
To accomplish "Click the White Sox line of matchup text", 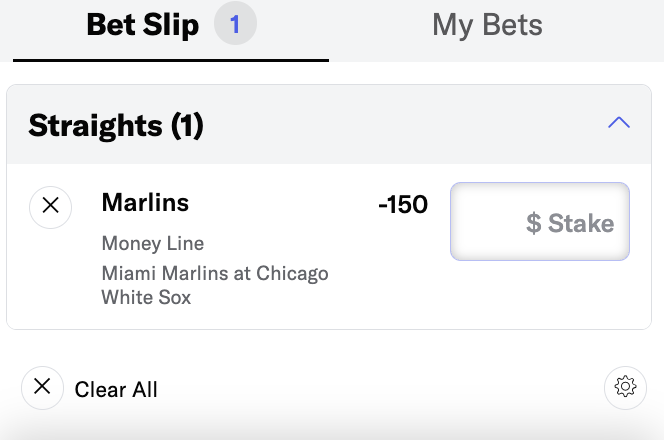I will (146, 297).
